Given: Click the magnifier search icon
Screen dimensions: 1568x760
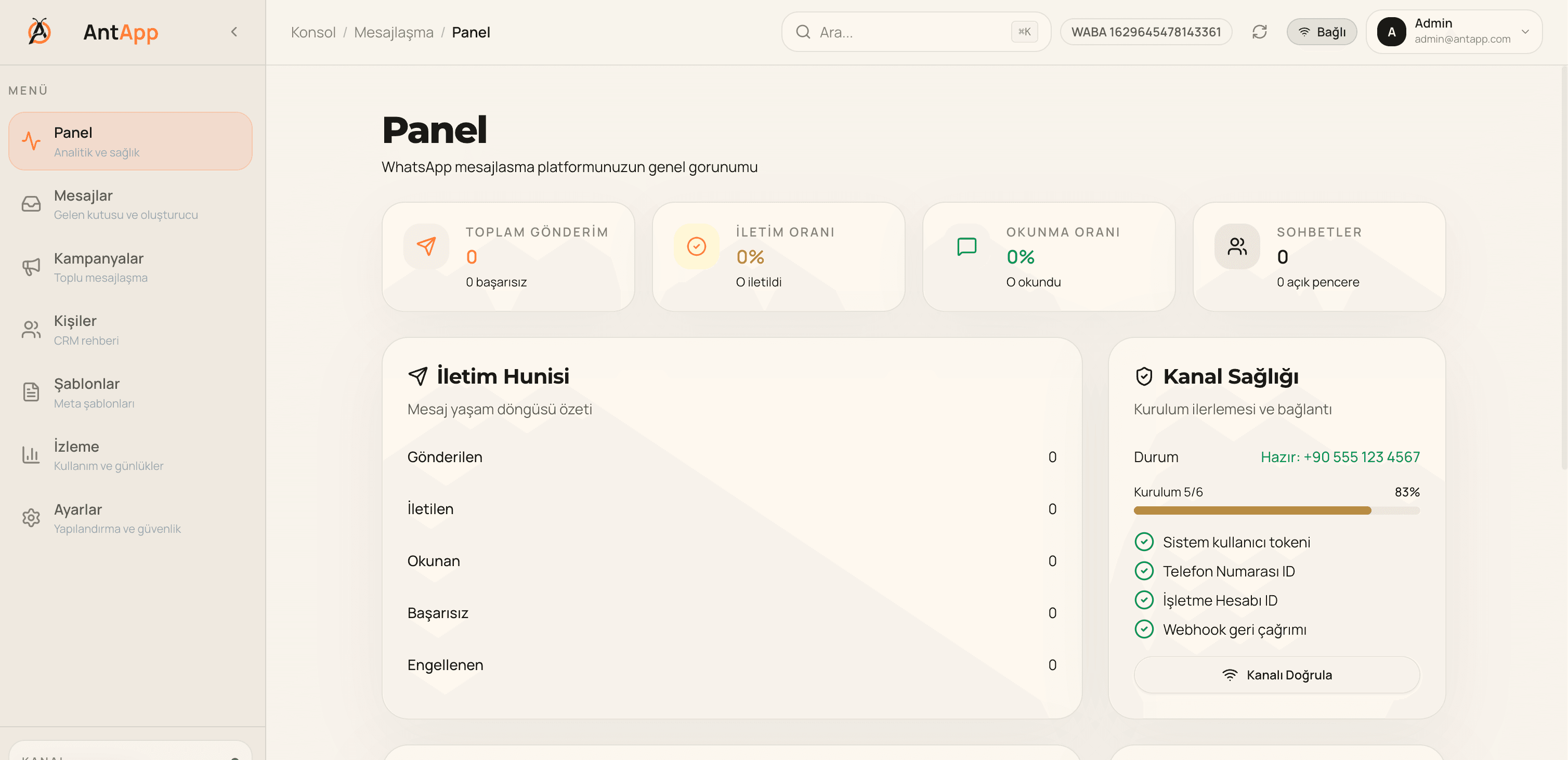Looking at the screenshot, I should point(803,32).
